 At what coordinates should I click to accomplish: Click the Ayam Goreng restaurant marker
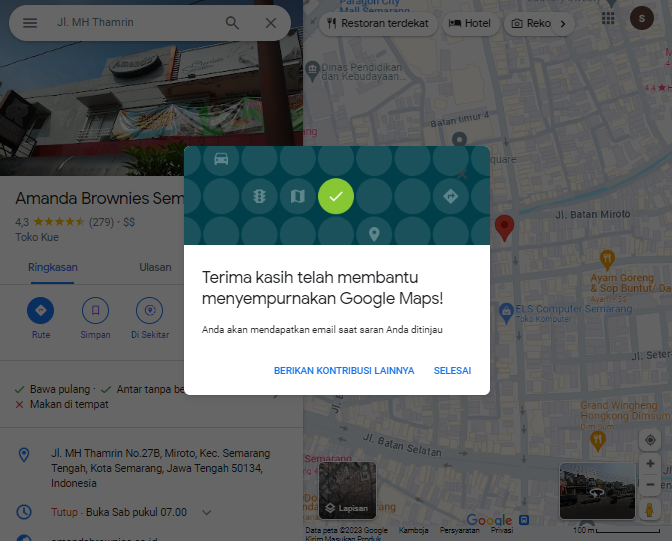607,259
